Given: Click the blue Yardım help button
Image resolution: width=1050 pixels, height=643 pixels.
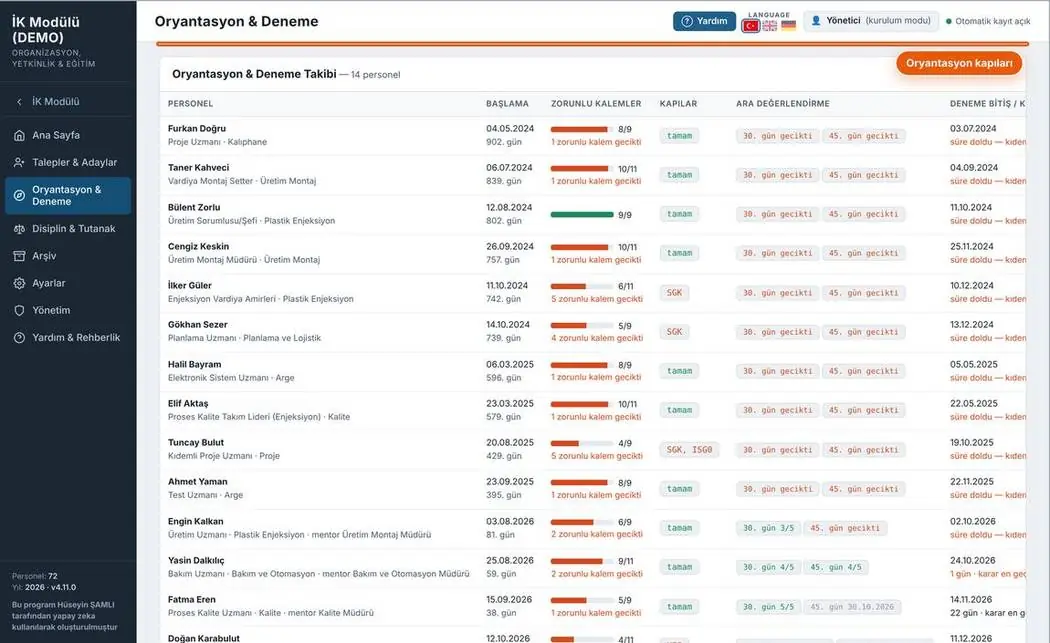Looking at the screenshot, I should (704, 21).
